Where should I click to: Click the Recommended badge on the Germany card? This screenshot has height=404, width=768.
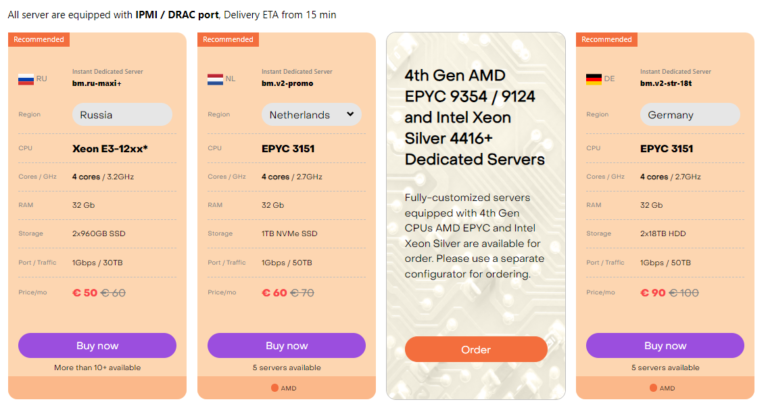coord(607,40)
